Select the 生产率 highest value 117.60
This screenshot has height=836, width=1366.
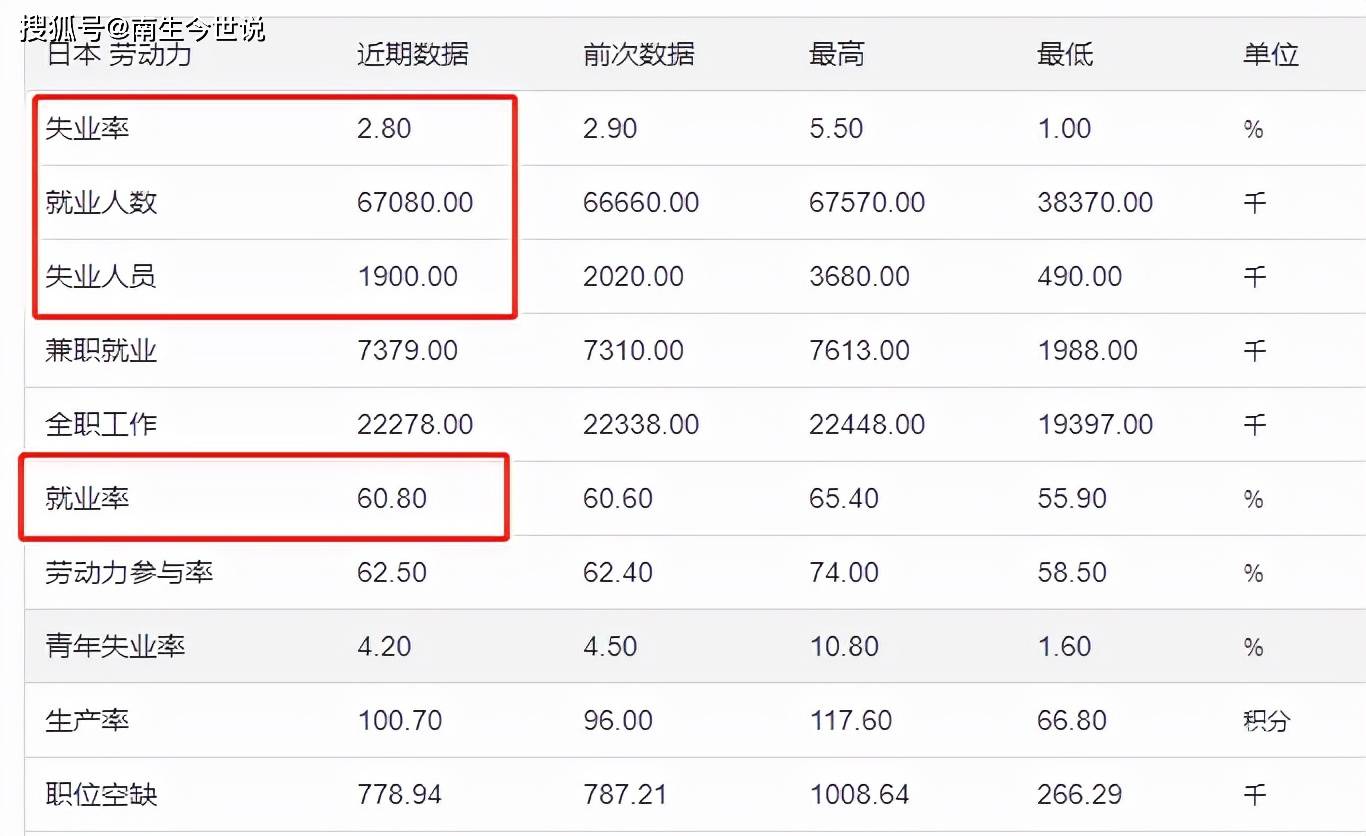click(x=851, y=721)
